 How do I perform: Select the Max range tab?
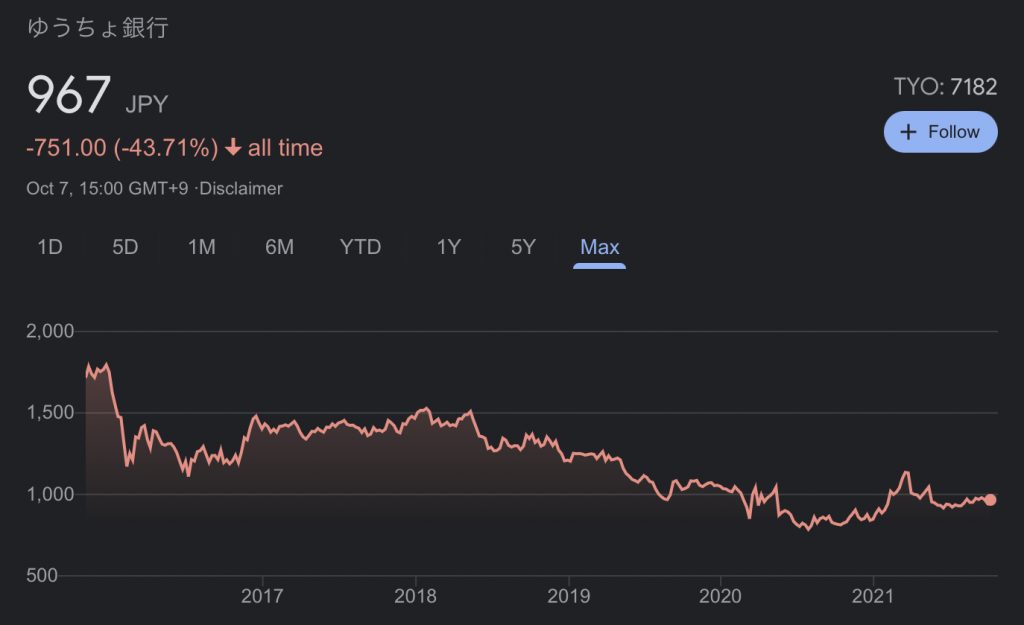coord(600,247)
